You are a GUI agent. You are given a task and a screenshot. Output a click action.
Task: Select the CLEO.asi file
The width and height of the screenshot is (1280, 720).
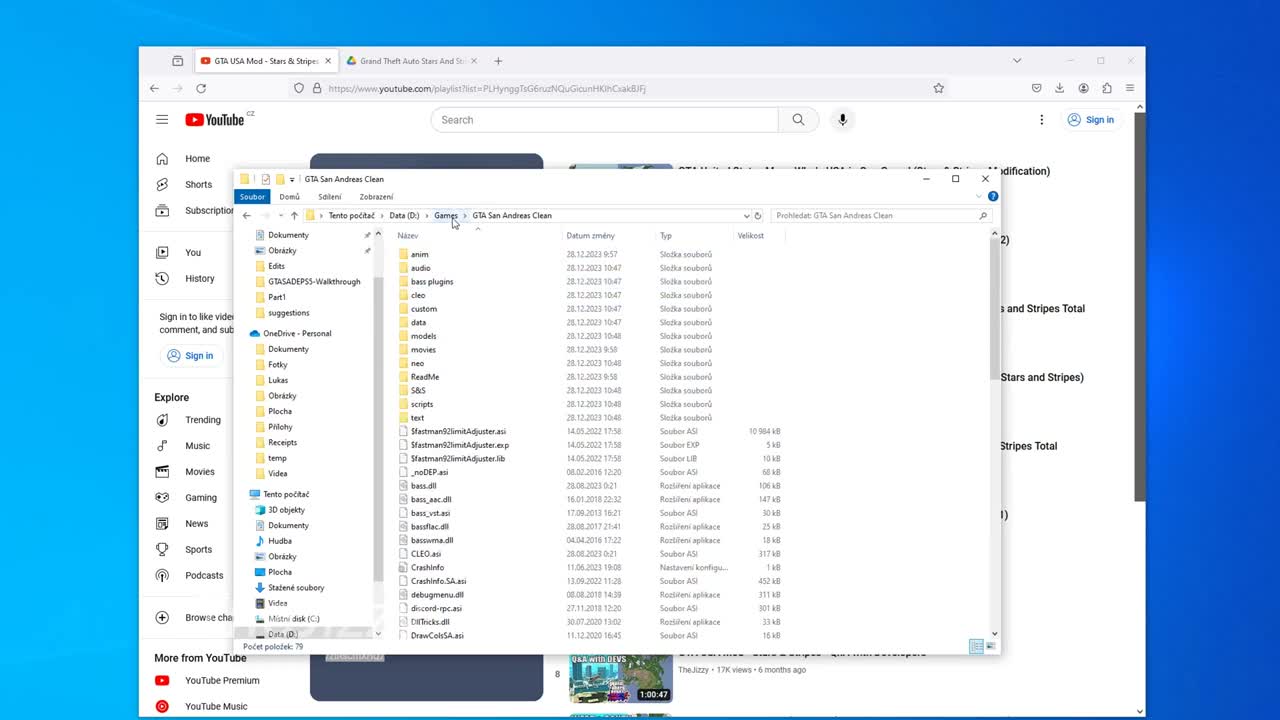pyautogui.click(x=426, y=554)
